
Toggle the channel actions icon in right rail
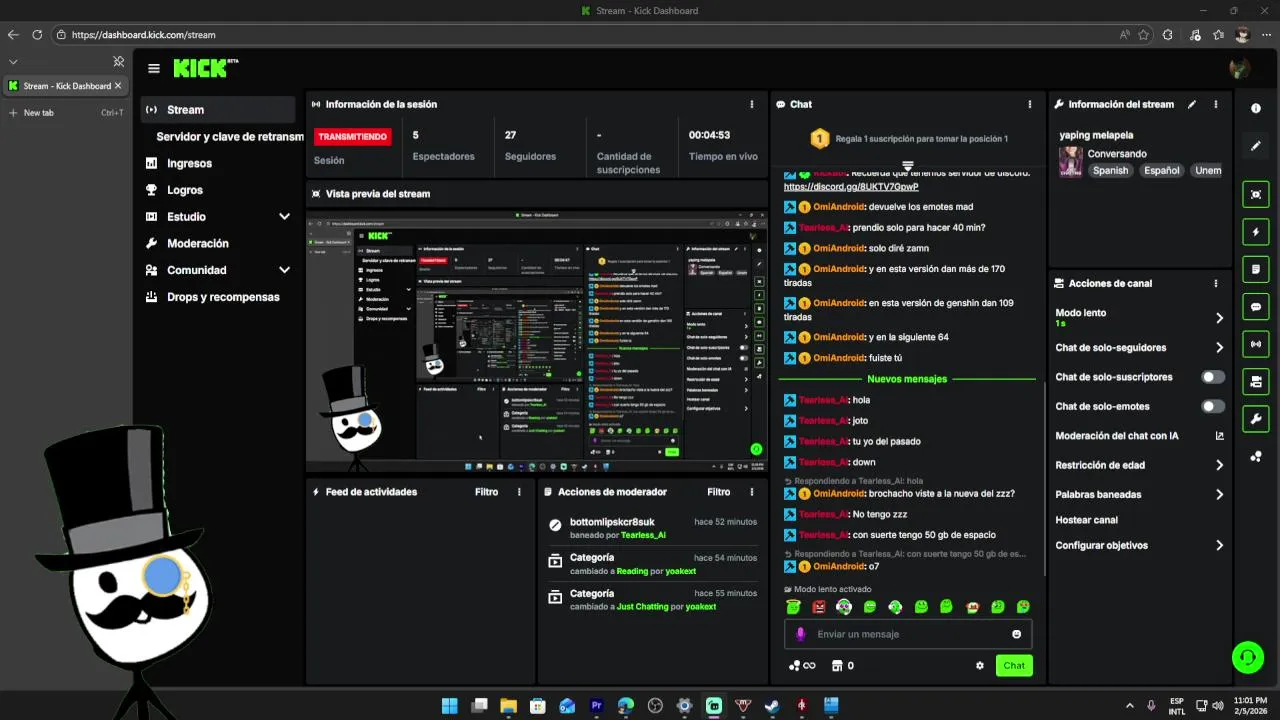pos(1256,381)
